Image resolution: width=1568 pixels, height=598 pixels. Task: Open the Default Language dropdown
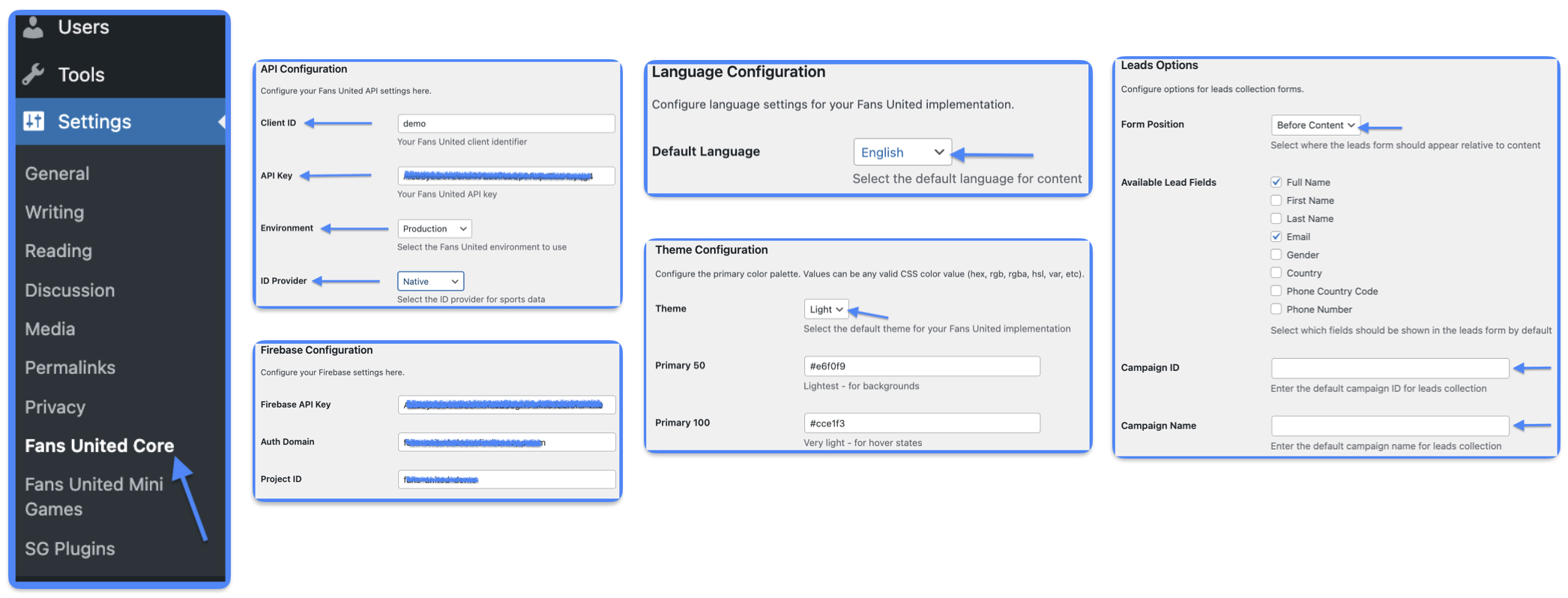click(x=902, y=152)
